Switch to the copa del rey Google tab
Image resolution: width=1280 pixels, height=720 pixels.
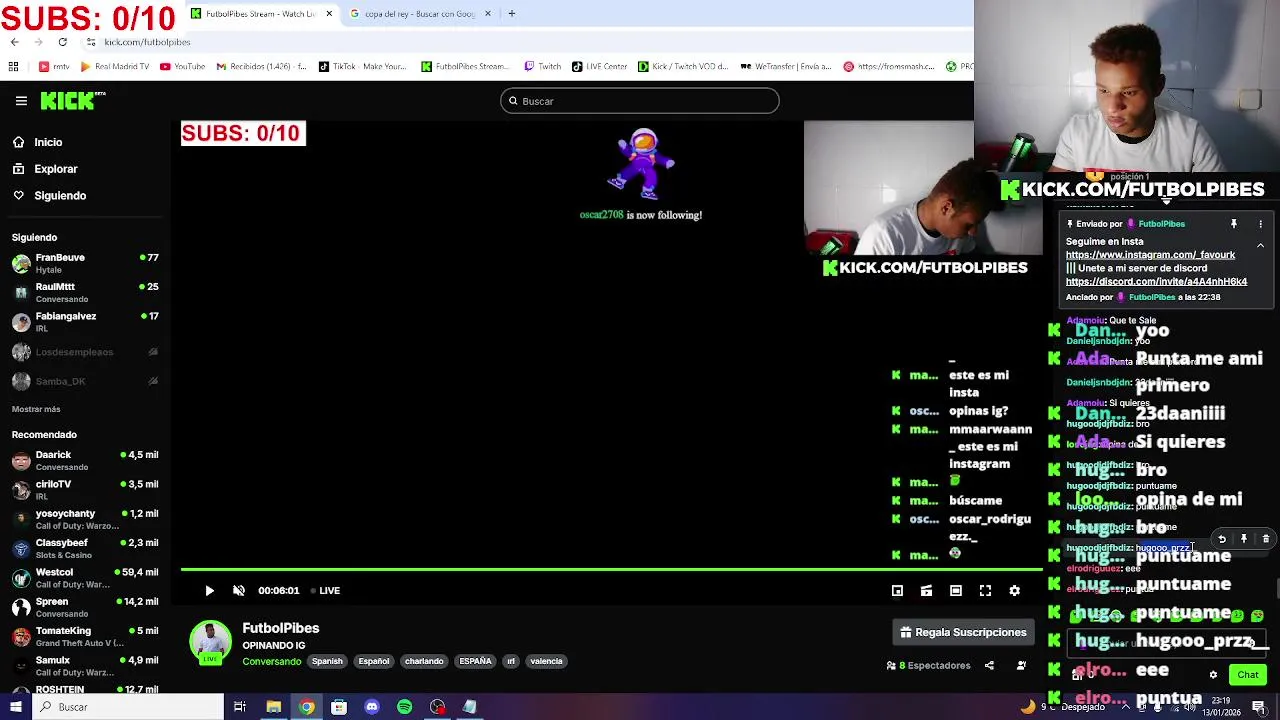click(420, 14)
